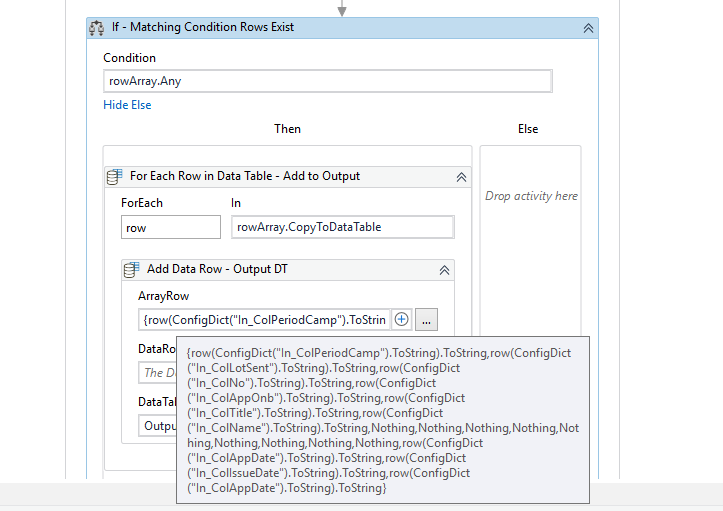Click the ArrayRow expression tooltip popup
723x511 pixels.
[x=382, y=420]
